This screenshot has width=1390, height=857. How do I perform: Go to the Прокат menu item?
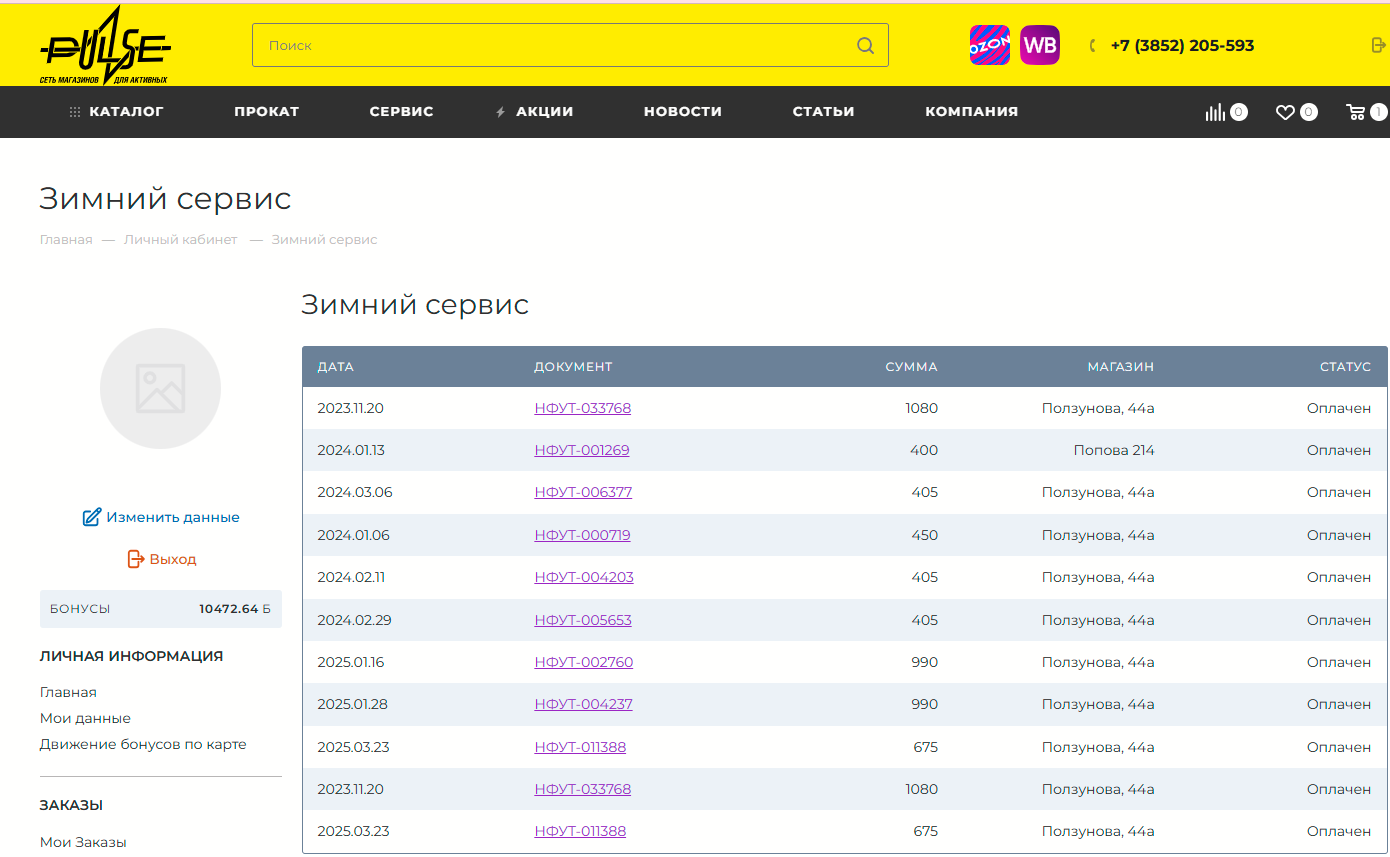[266, 112]
